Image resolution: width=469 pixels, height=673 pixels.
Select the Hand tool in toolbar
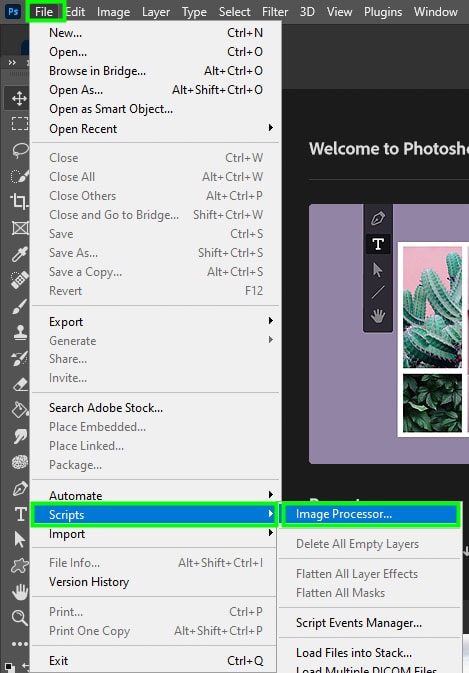(19, 592)
